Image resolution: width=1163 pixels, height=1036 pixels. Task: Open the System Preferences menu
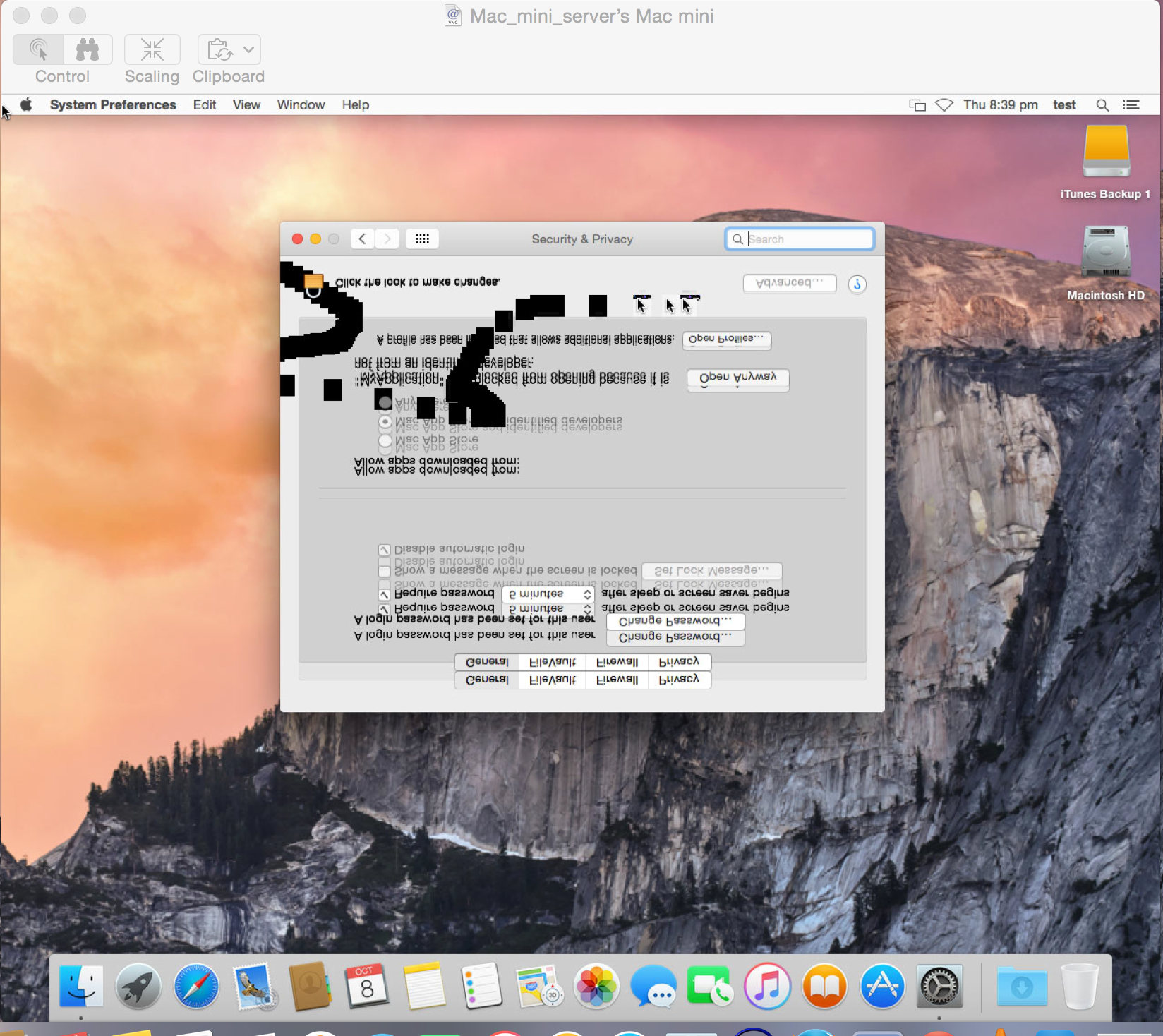pos(113,104)
